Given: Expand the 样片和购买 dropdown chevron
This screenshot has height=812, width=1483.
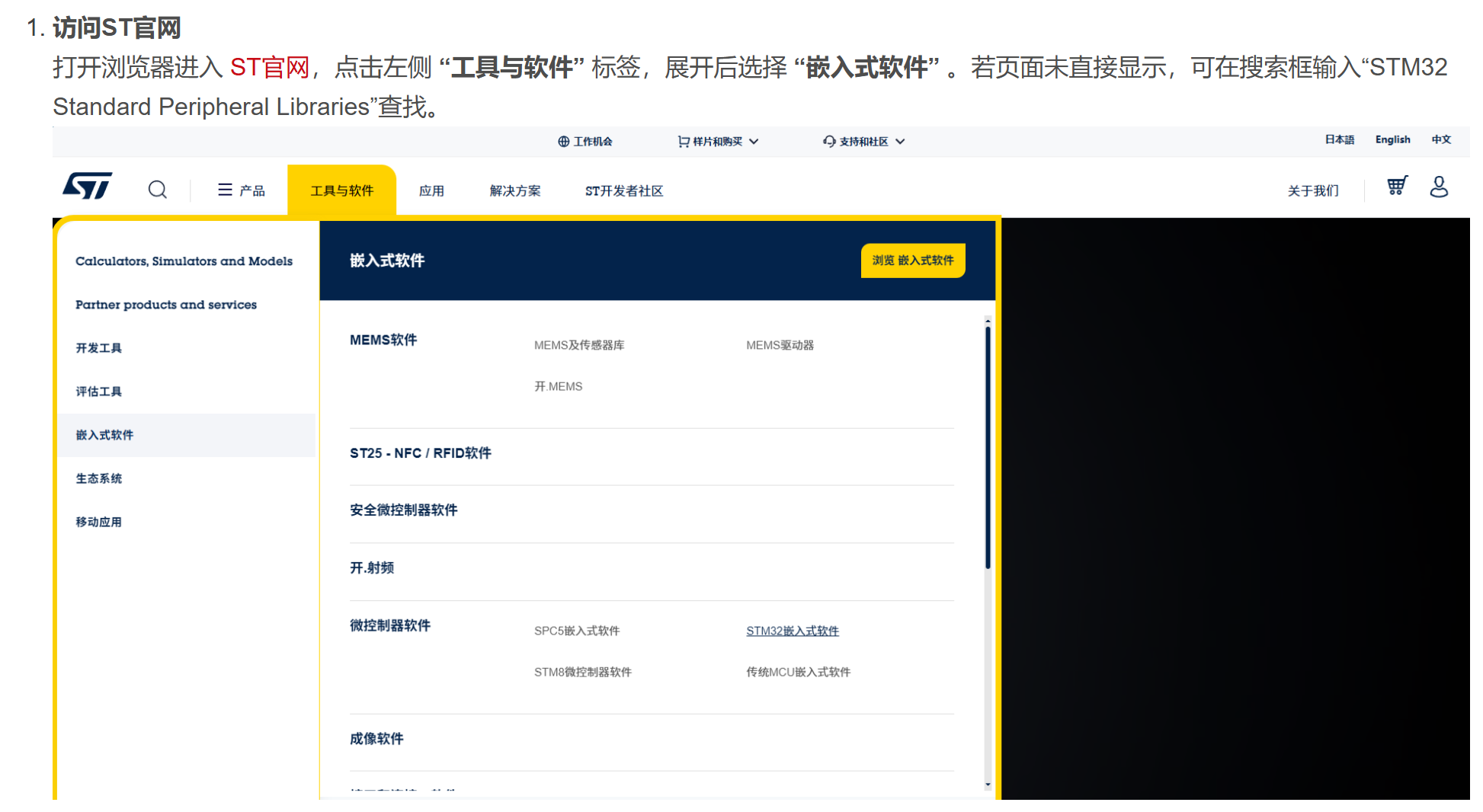Looking at the screenshot, I should (754, 142).
